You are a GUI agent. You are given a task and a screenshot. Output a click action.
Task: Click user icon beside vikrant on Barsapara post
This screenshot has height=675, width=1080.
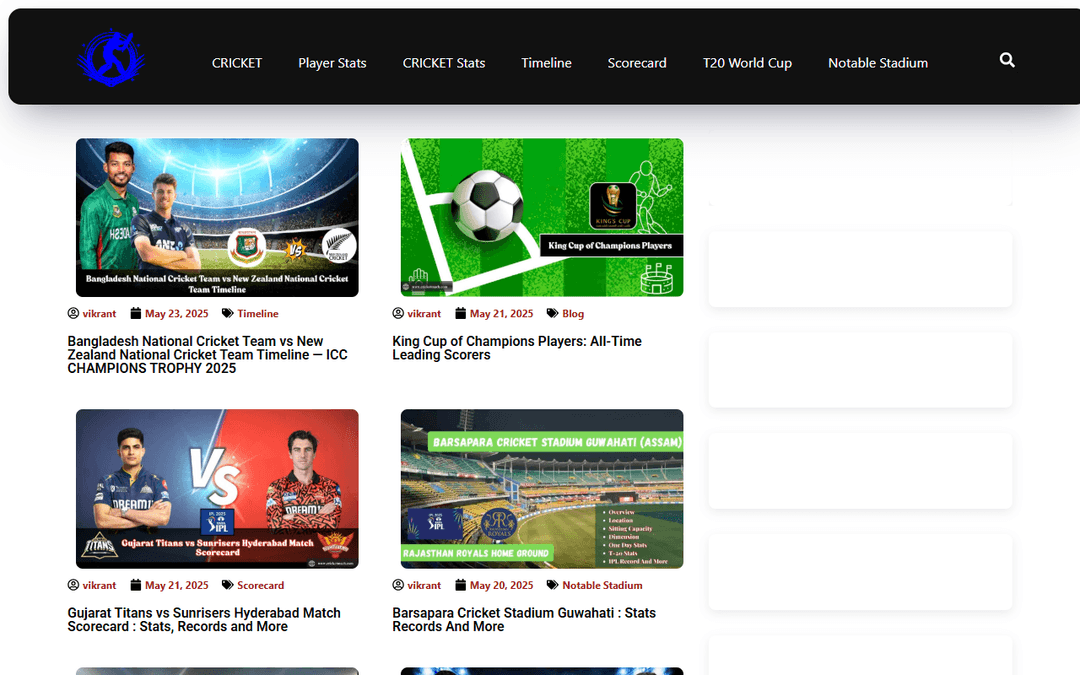[398, 585]
